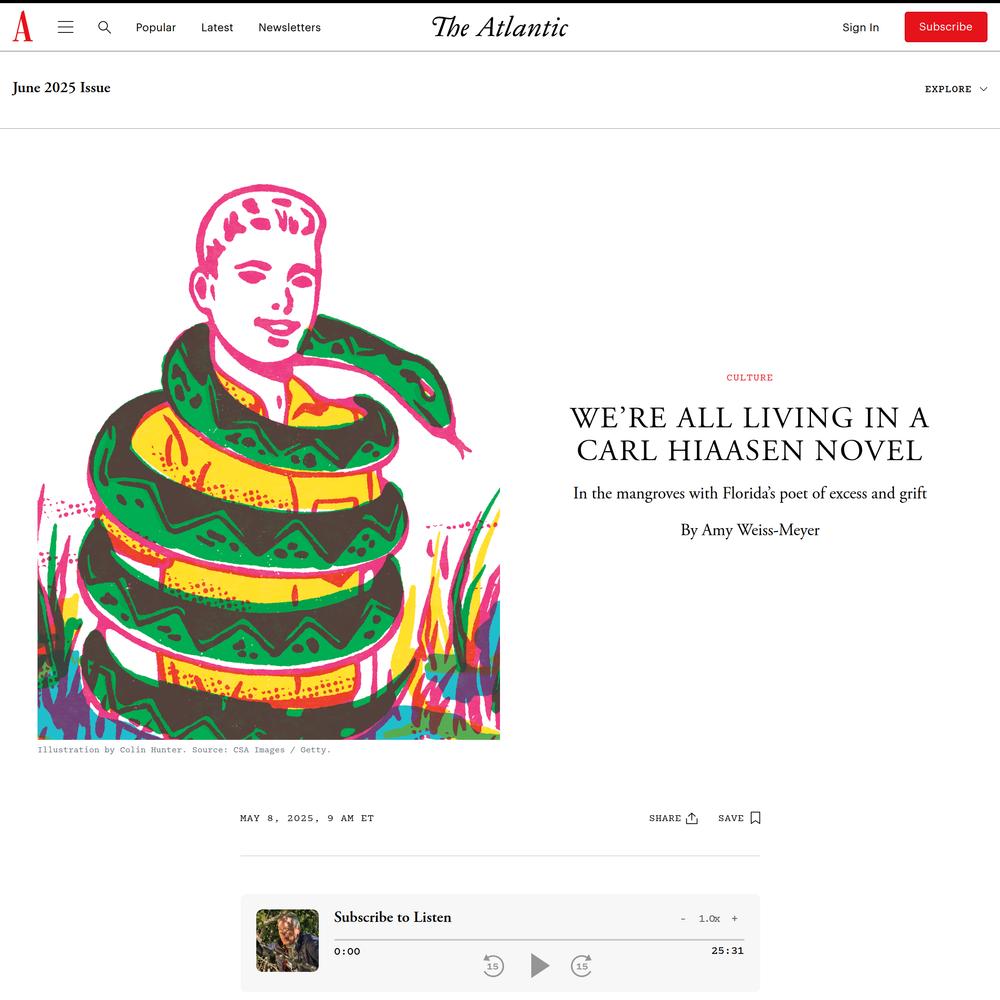Decrease playback speed with minus button
This screenshot has width=1000, height=1000.
pos(683,918)
